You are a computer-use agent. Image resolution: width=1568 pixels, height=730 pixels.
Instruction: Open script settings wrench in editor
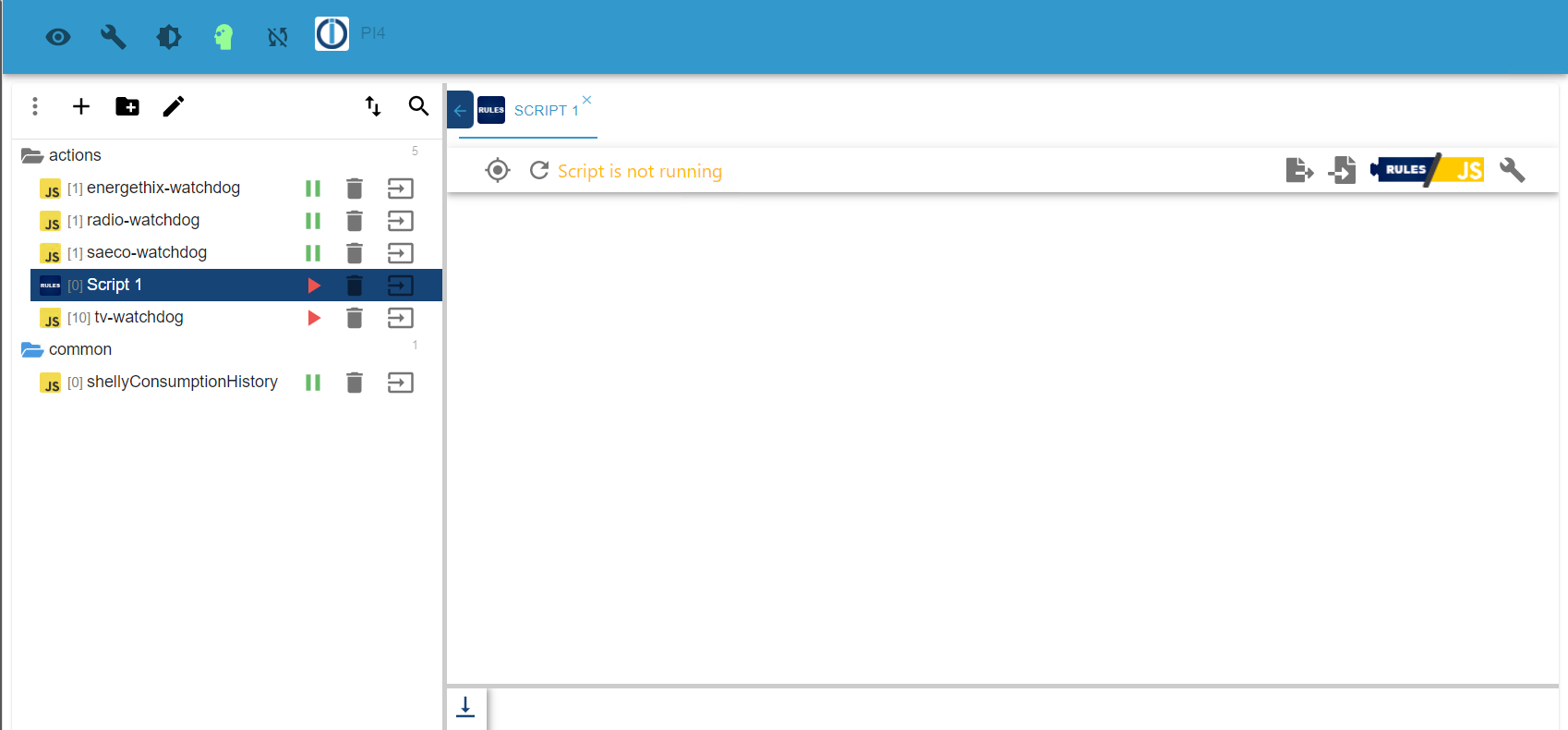pos(1513,170)
